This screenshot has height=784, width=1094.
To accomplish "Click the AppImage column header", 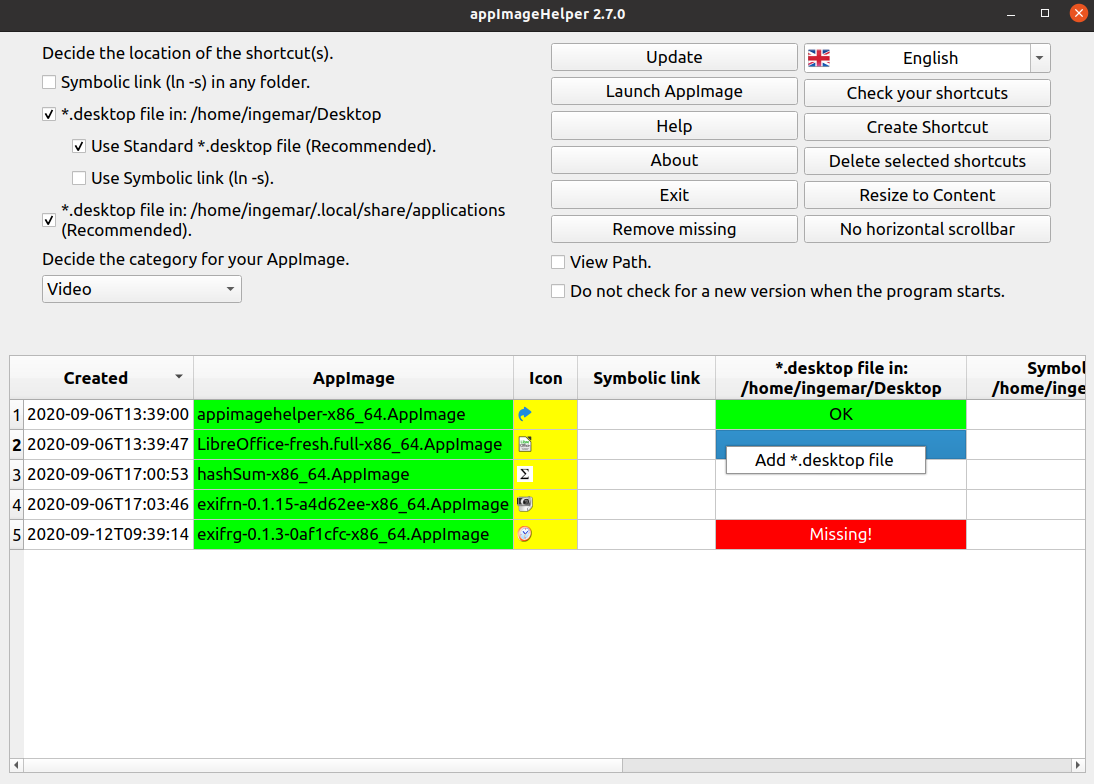I will [353, 378].
